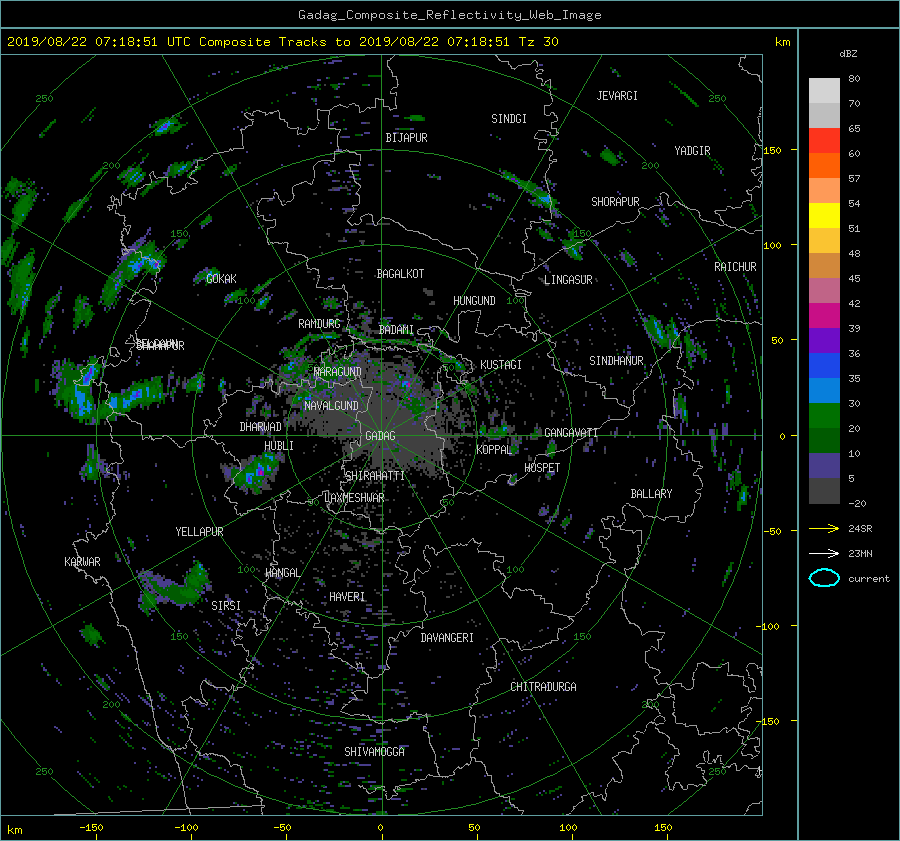Click the KUSTAGI city label
The width and height of the screenshot is (900, 841).
pyautogui.click(x=501, y=365)
